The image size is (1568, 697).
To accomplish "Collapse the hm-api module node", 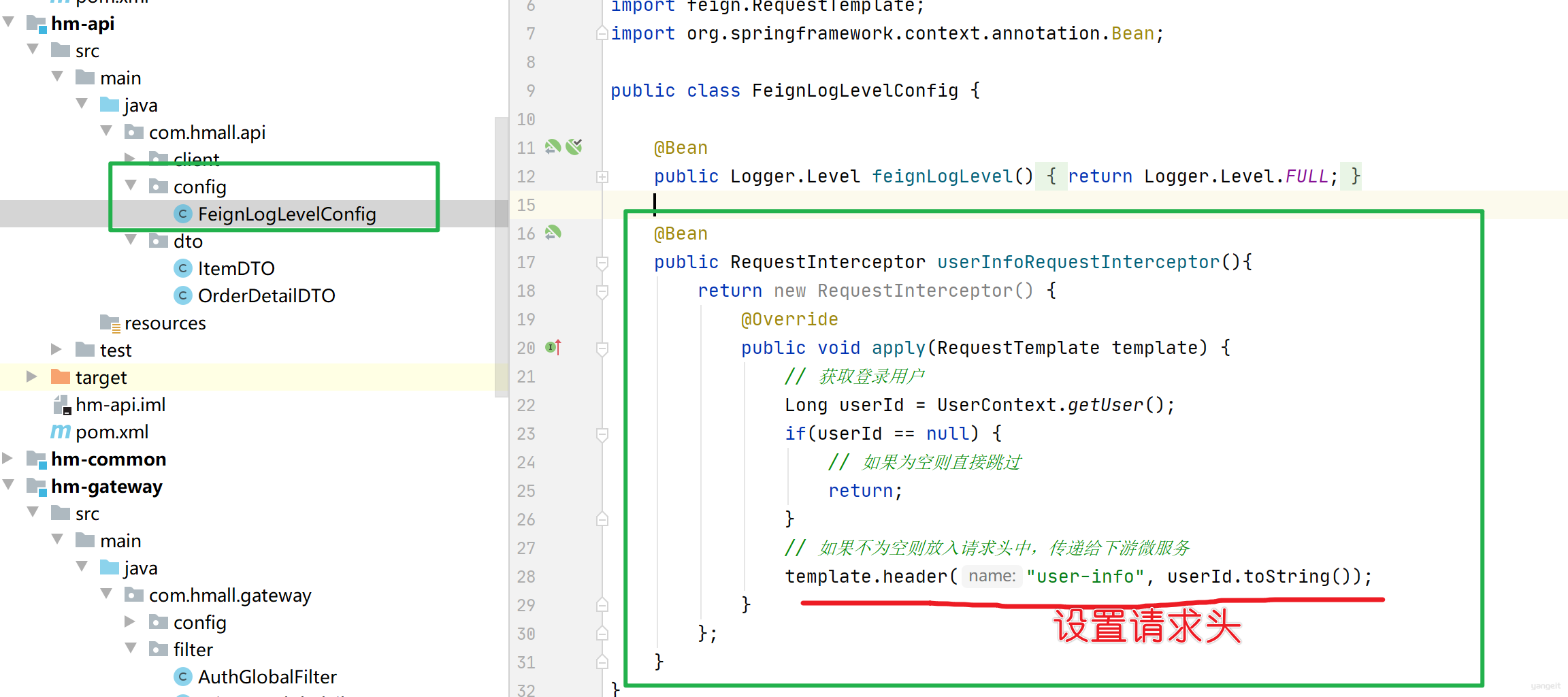I will (9, 22).
